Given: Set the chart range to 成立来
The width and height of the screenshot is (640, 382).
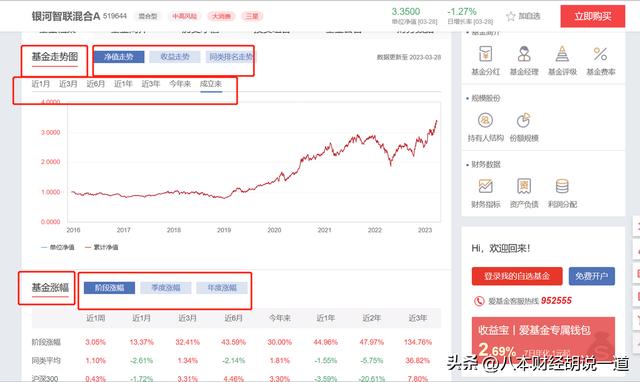Looking at the screenshot, I should point(211,84).
